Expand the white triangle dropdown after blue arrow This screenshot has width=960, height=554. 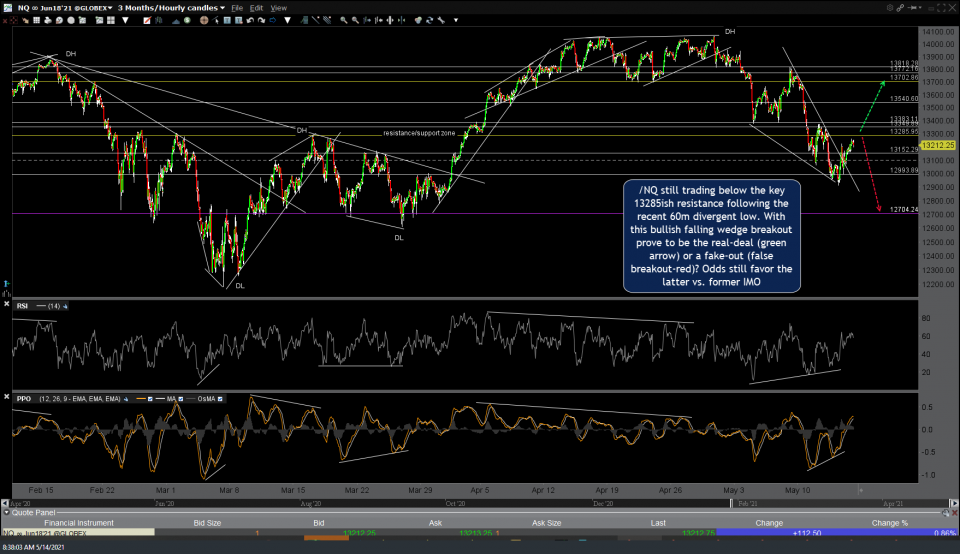[x=287, y=20]
